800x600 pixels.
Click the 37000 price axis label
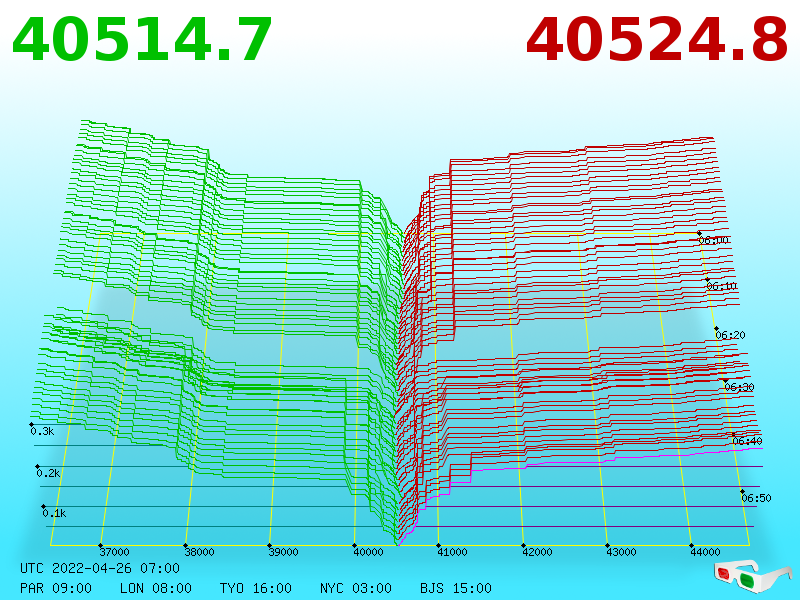(x=114, y=552)
